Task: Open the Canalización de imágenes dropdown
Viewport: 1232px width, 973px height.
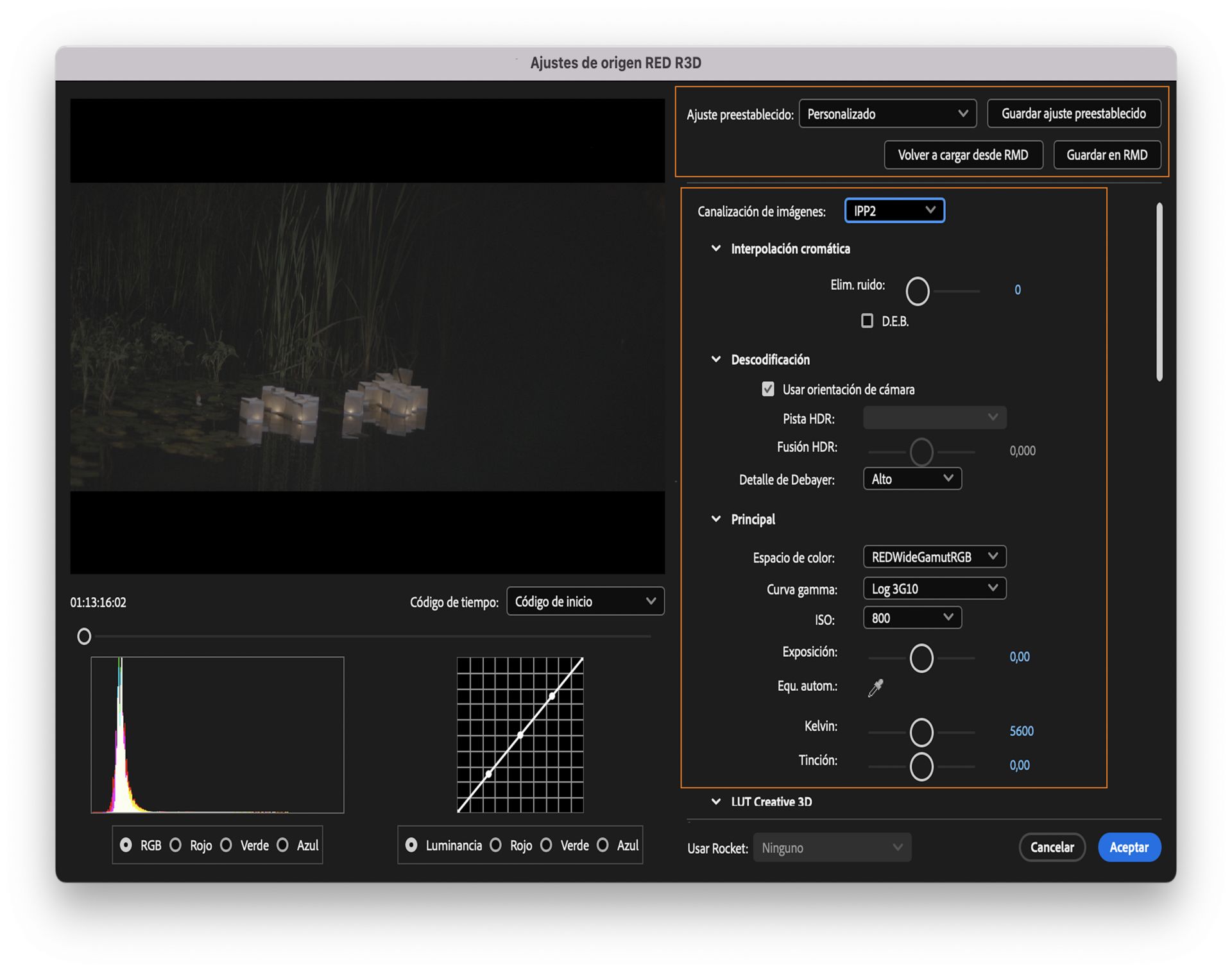Action: point(894,211)
